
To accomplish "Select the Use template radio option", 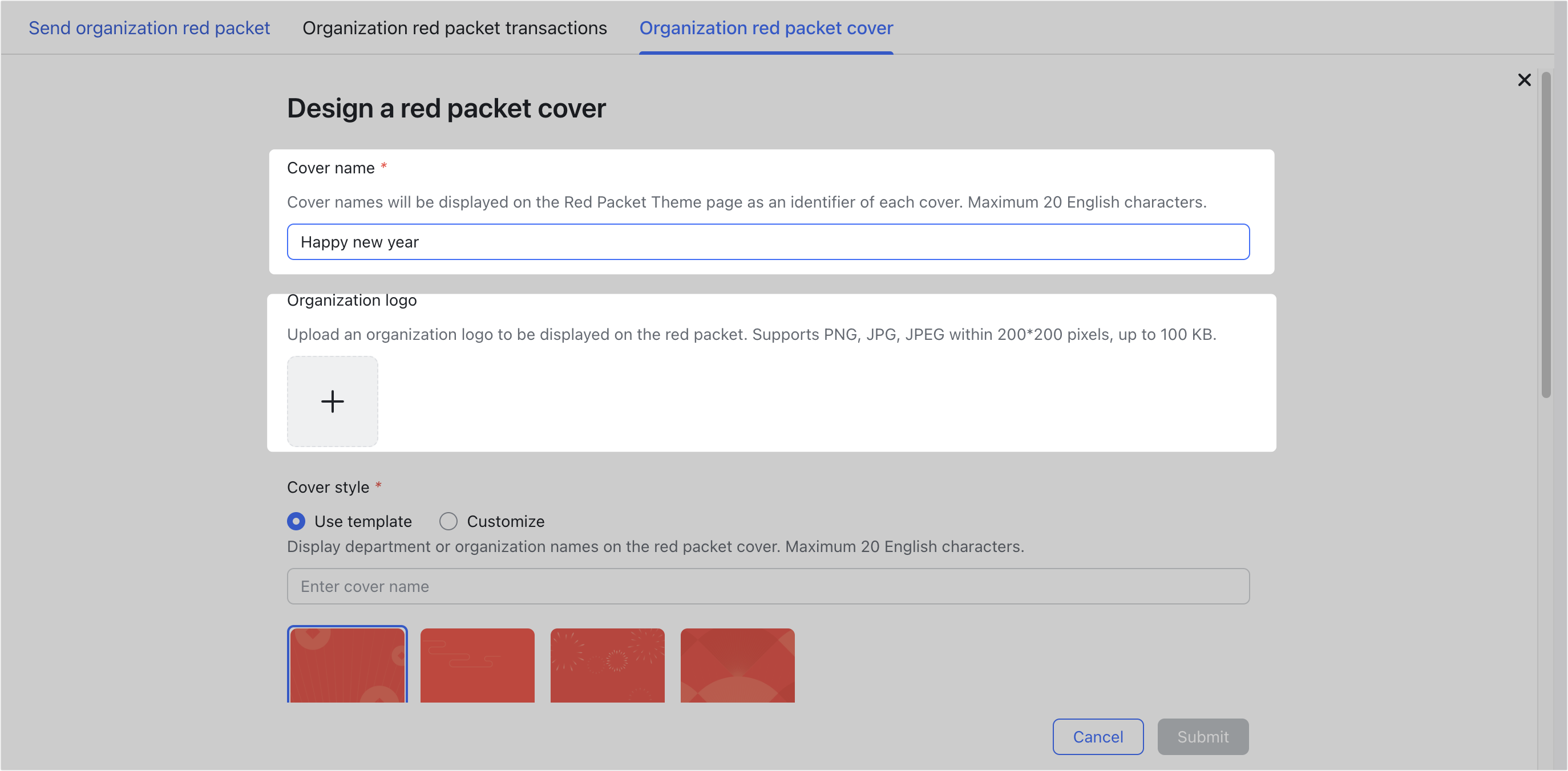I will [296, 521].
